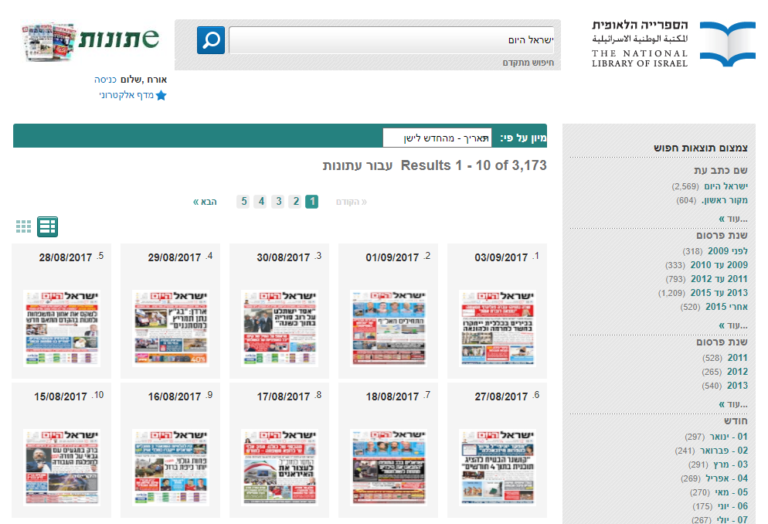The height and width of the screenshot is (524, 768).
Task: Click the כניסה login link
Action: [106, 79]
